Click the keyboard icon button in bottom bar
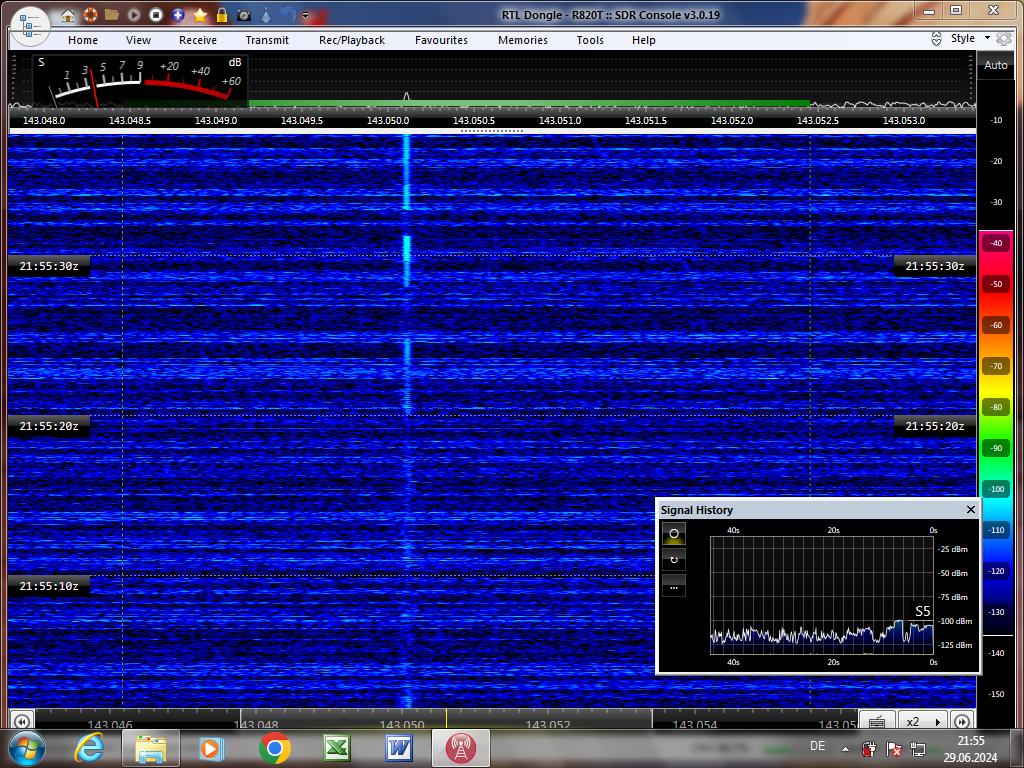Screen dimensions: 1024x768 [x=877, y=721]
